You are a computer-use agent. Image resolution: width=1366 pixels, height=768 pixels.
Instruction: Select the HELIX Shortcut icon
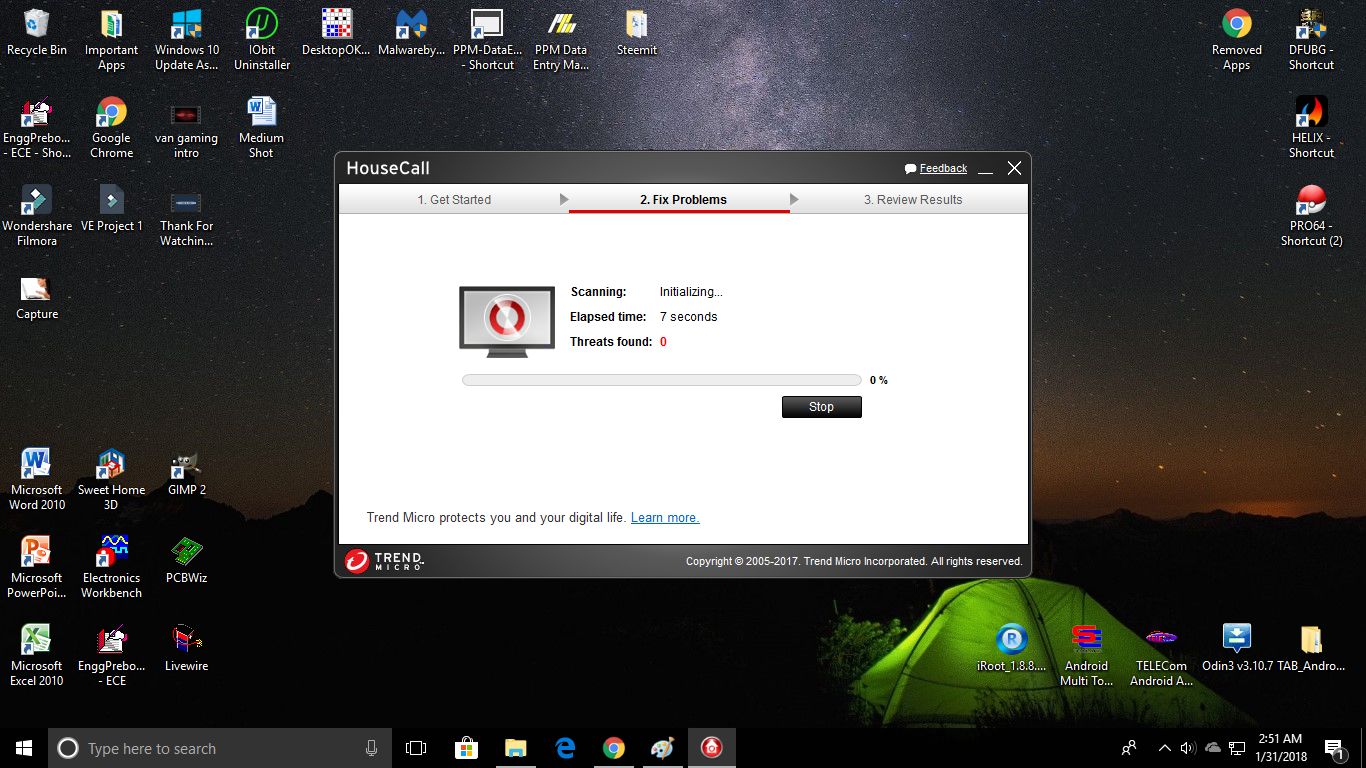(x=1311, y=128)
